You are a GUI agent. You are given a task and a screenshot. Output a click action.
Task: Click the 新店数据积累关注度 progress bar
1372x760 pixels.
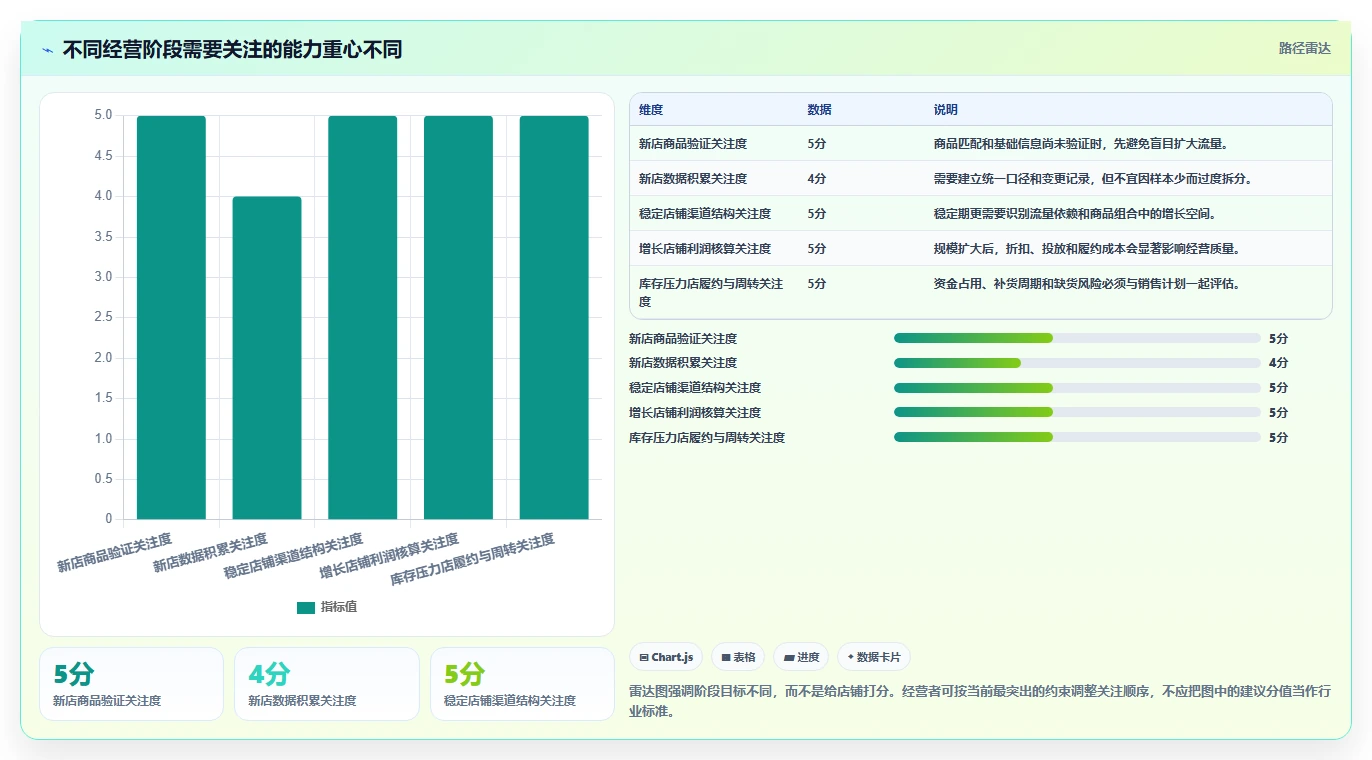(x=1077, y=363)
